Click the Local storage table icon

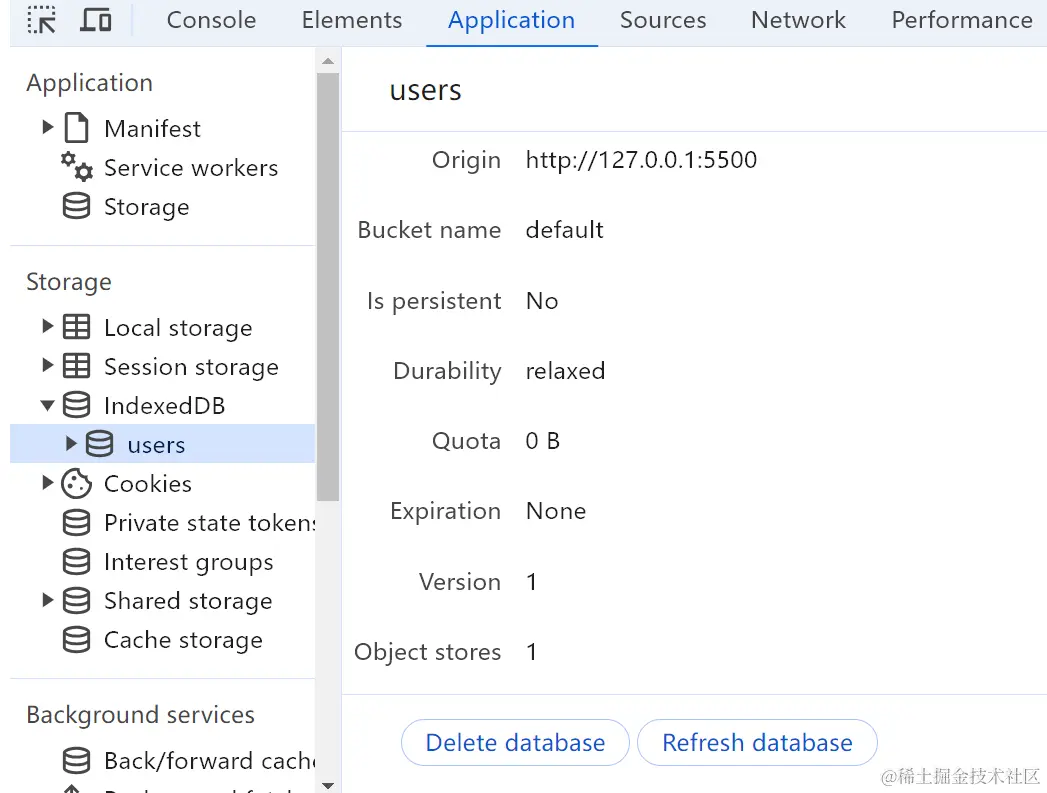tap(76, 328)
